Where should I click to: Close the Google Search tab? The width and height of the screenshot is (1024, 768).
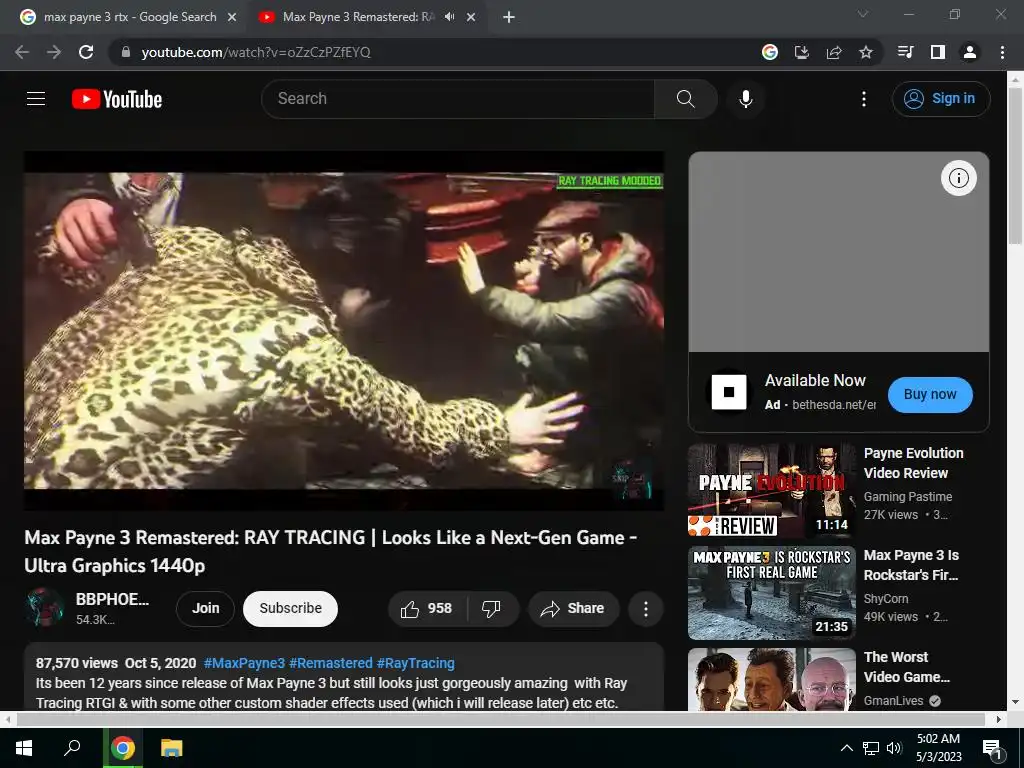pyautogui.click(x=232, y=17)
